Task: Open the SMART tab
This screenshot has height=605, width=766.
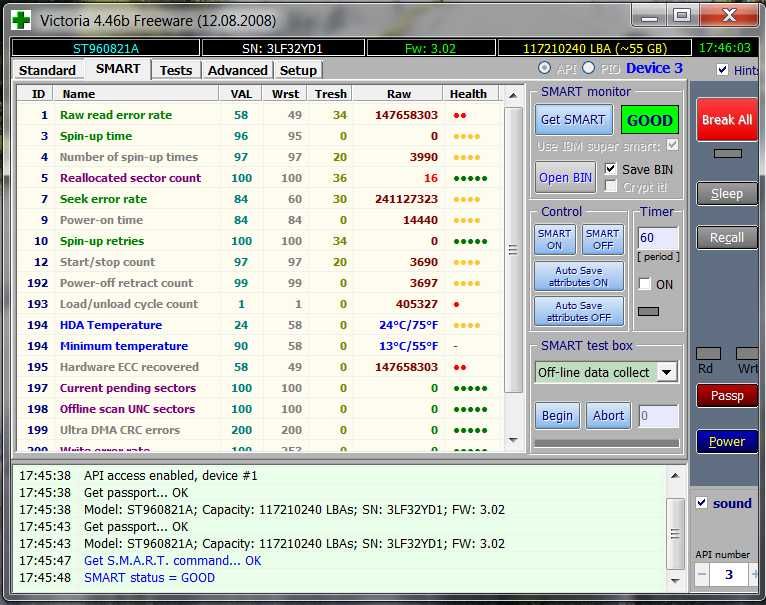Action: pos(118,69)
